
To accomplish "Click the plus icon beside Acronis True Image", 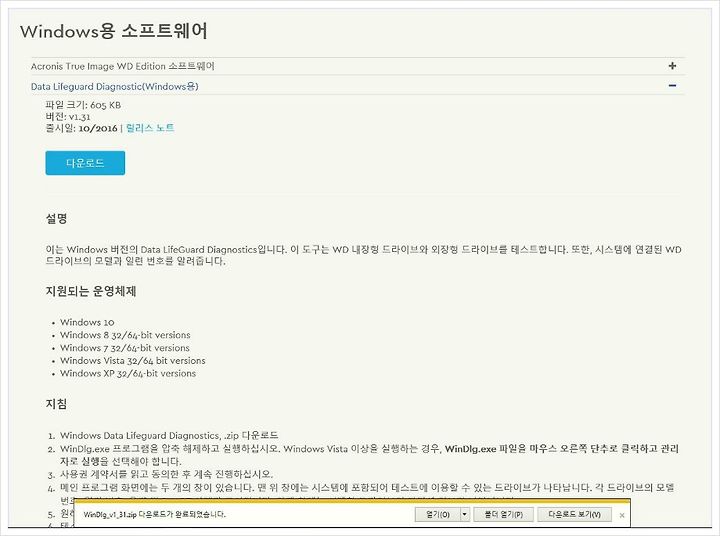I will 672,66.
